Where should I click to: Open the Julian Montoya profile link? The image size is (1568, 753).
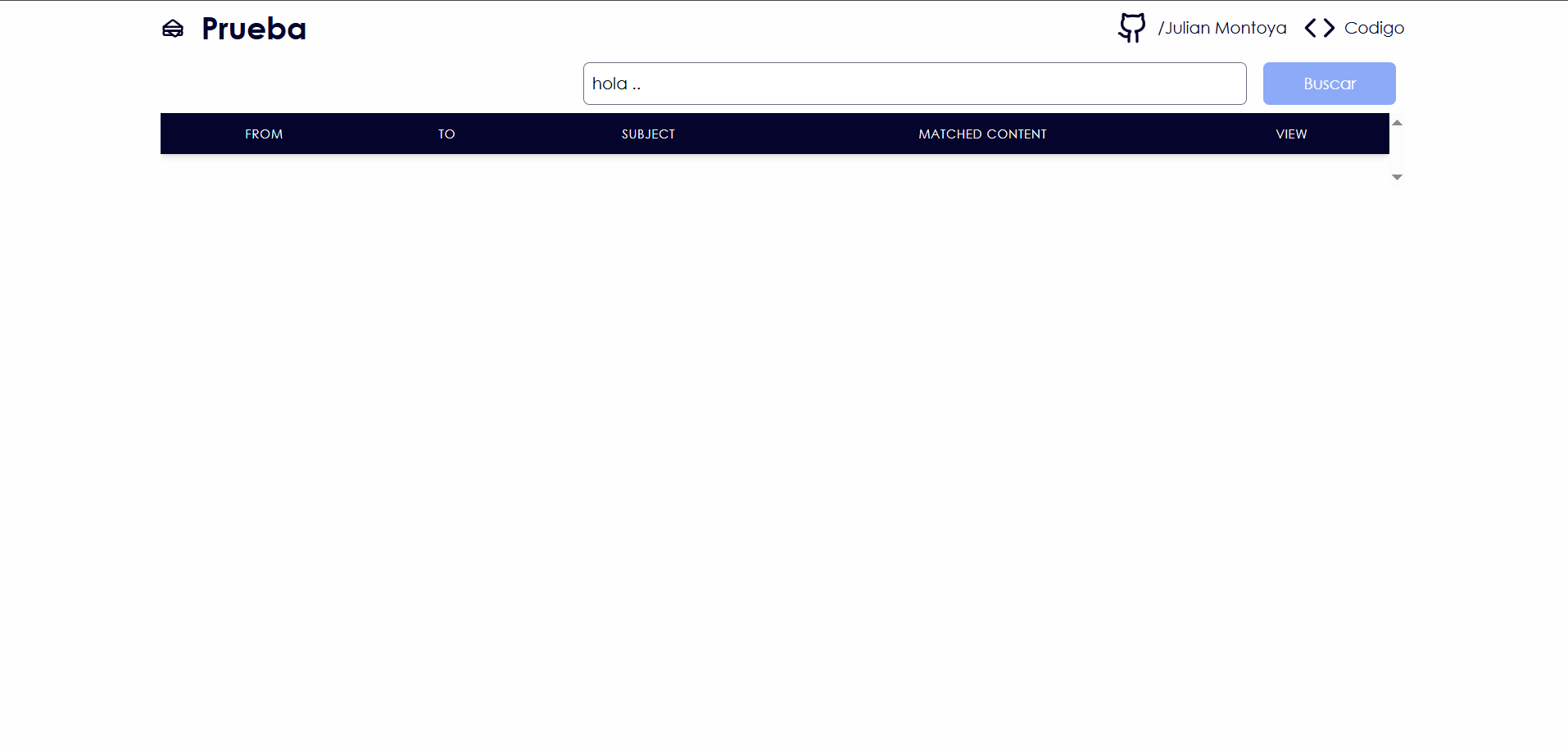1221,28
